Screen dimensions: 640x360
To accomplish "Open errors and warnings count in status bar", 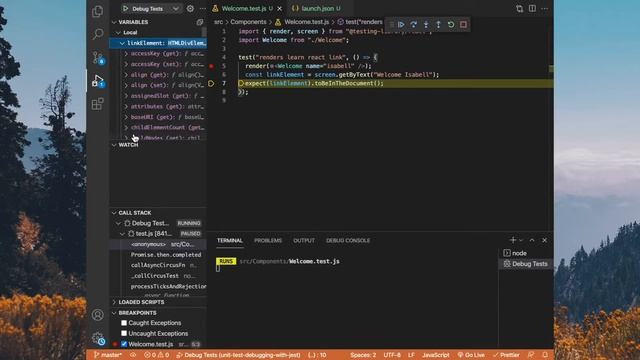I will [x=156, y=355].
